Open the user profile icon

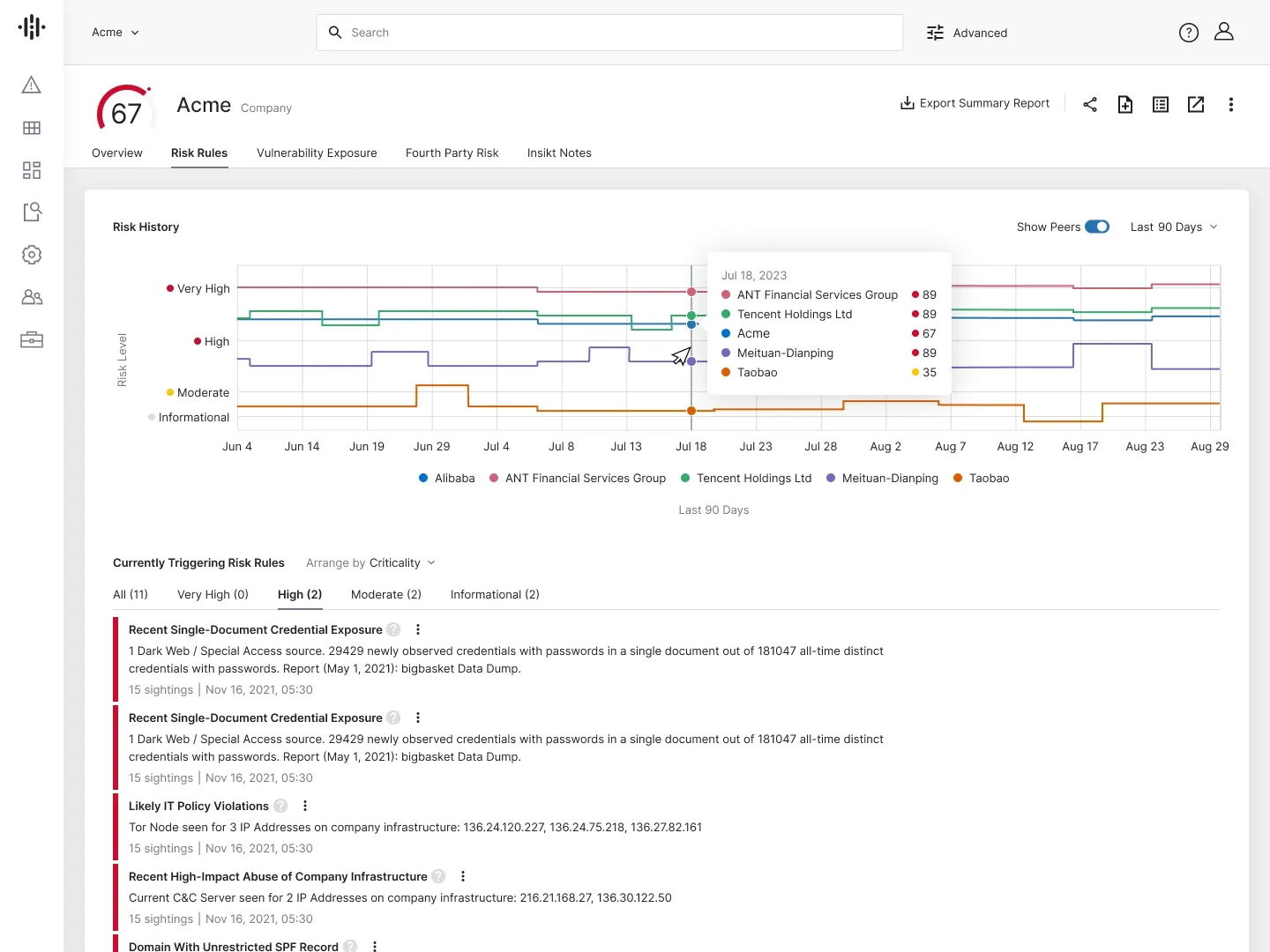[1224, 32]
